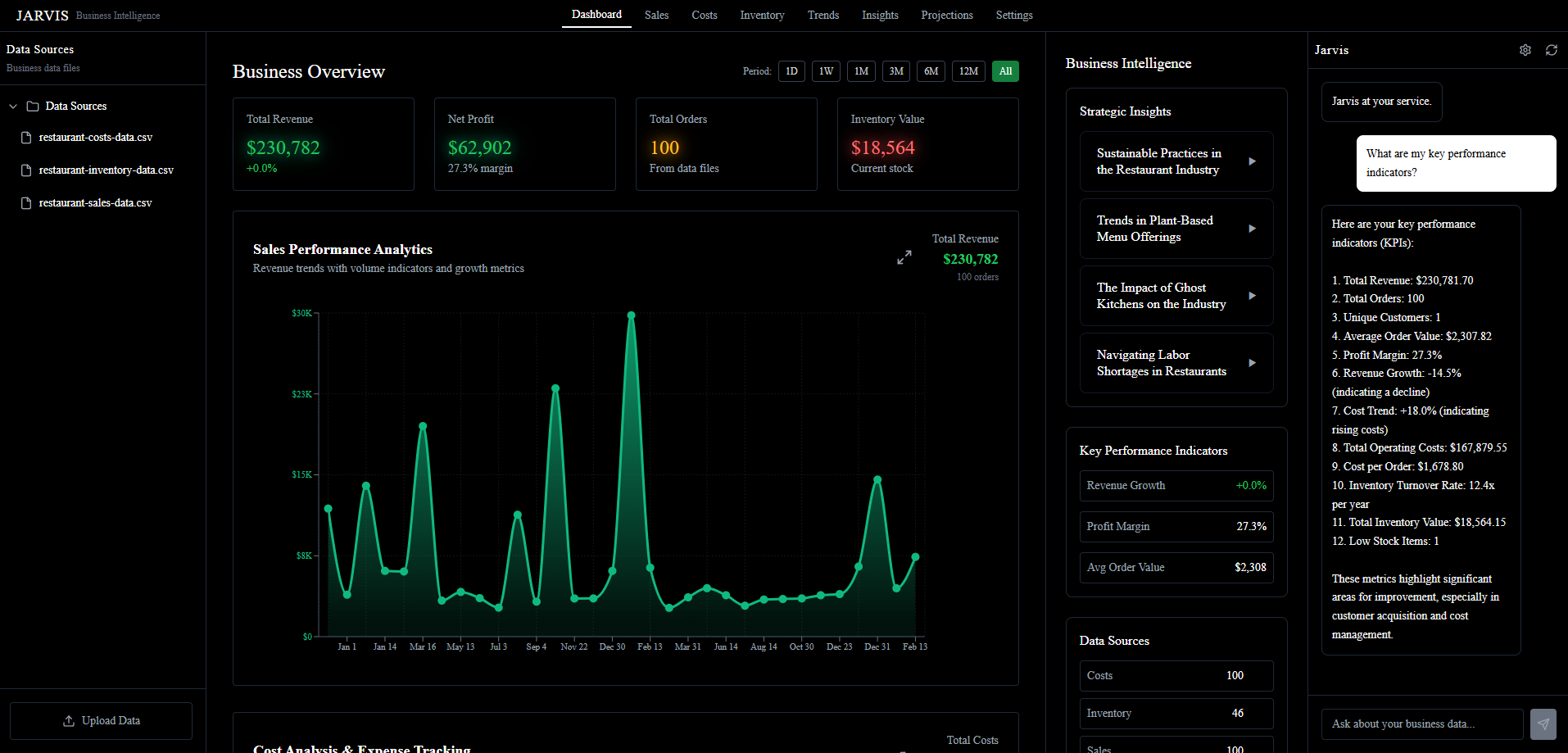Open the Jarvis settings gear icon
The height and width of the screenshot is (753, 1568).
click(x=1525, y=50)
